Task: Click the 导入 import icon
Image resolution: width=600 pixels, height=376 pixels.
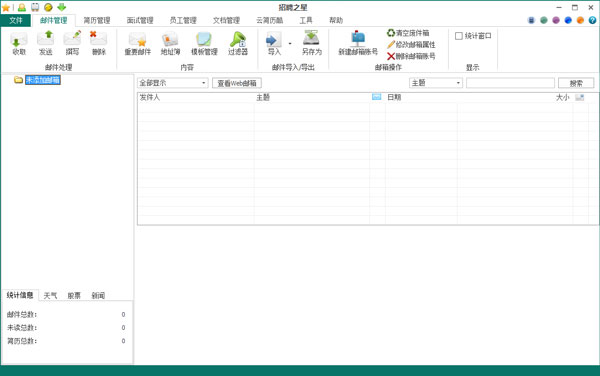Action: pos(274,44)
